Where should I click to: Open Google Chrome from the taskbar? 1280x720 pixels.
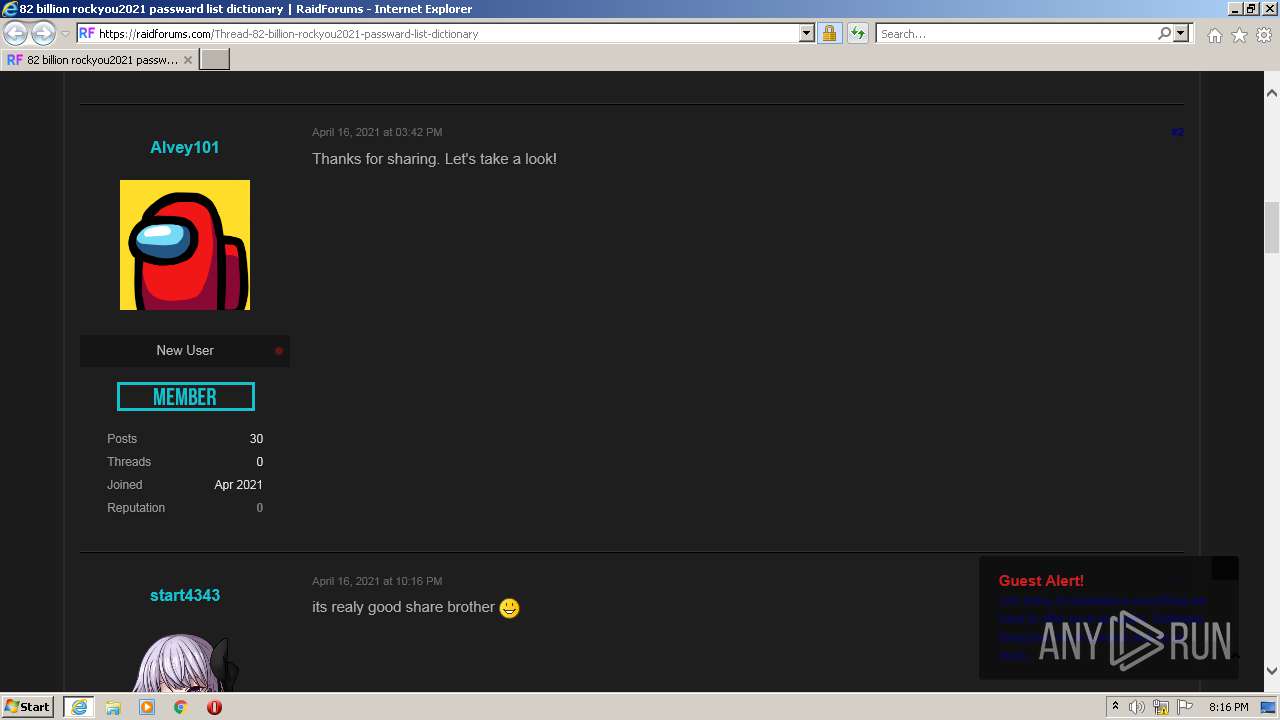coord(181,707)
